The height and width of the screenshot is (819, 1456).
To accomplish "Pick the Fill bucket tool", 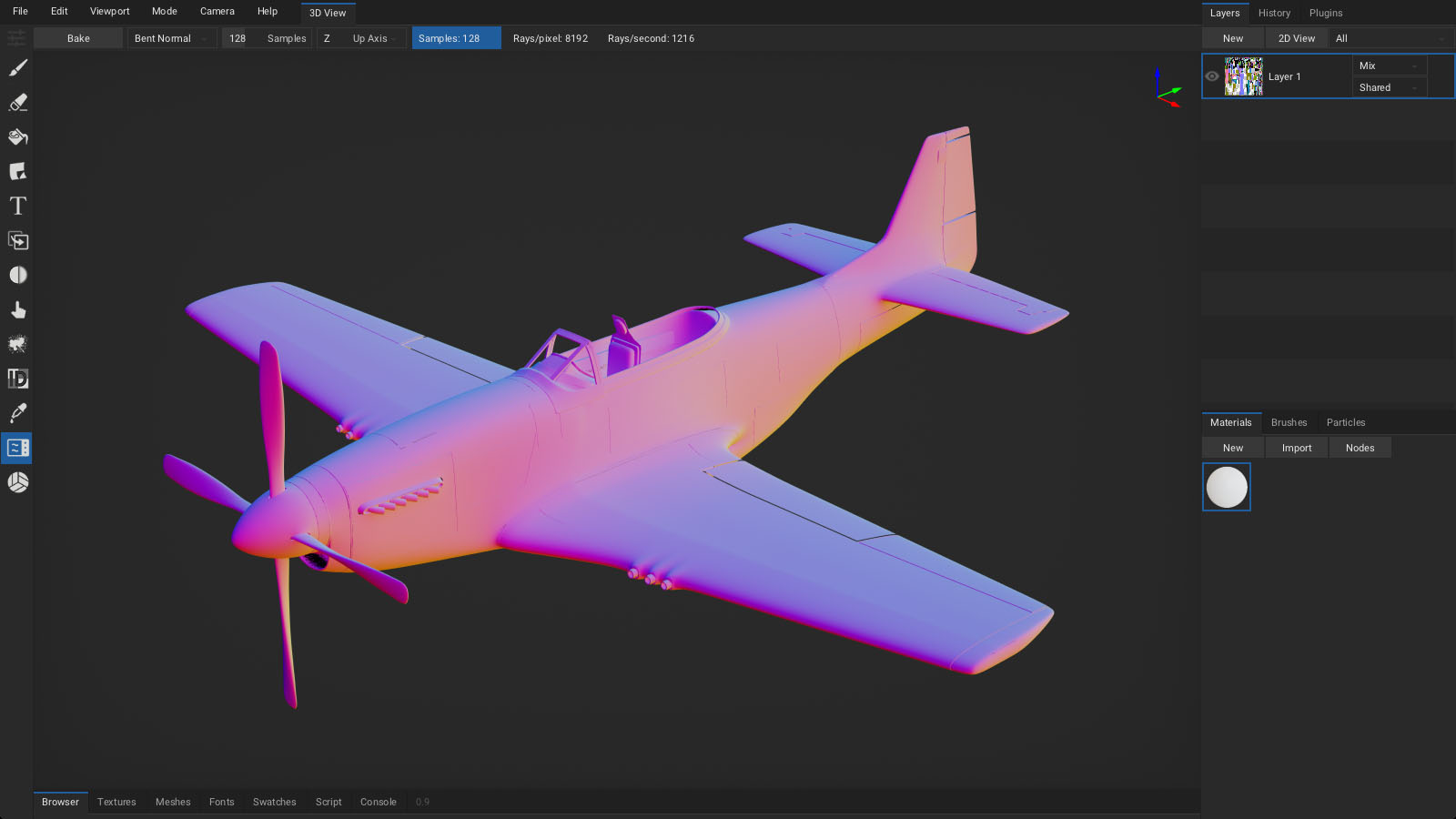I will (18, 137).
